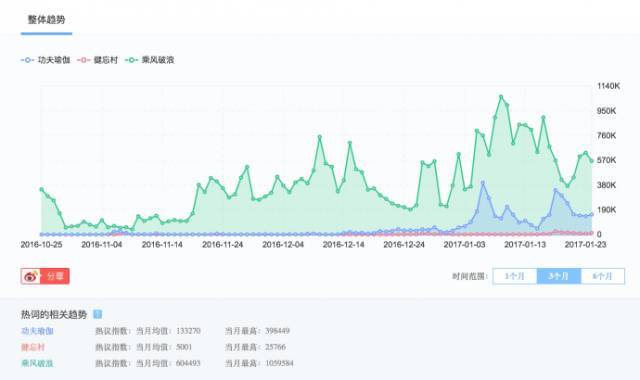The image size is (640, 380).
Task: Click the 2016-11-24 date label
Action: pyautogui.click(x=222, y=244)
